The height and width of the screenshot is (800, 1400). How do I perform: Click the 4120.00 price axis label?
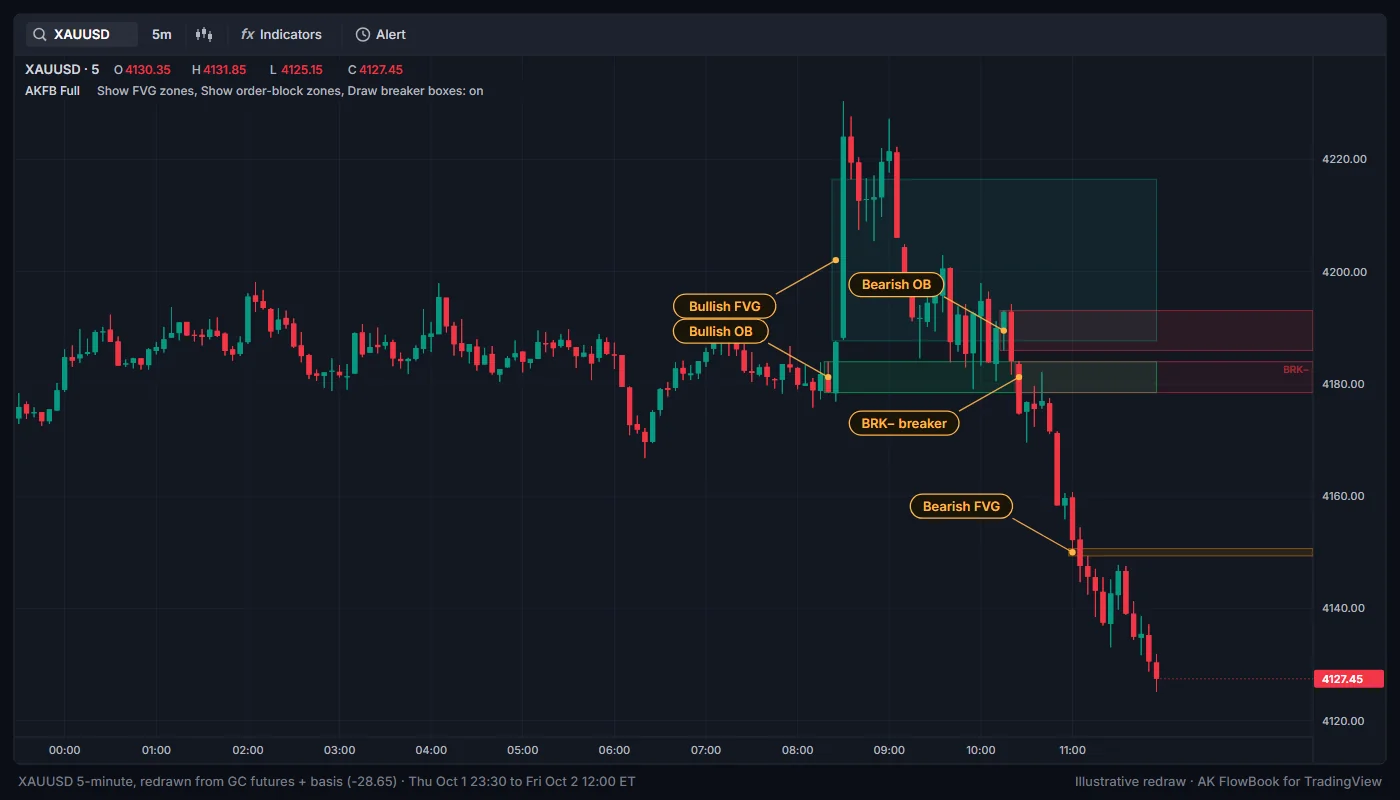pos(1344,720)
